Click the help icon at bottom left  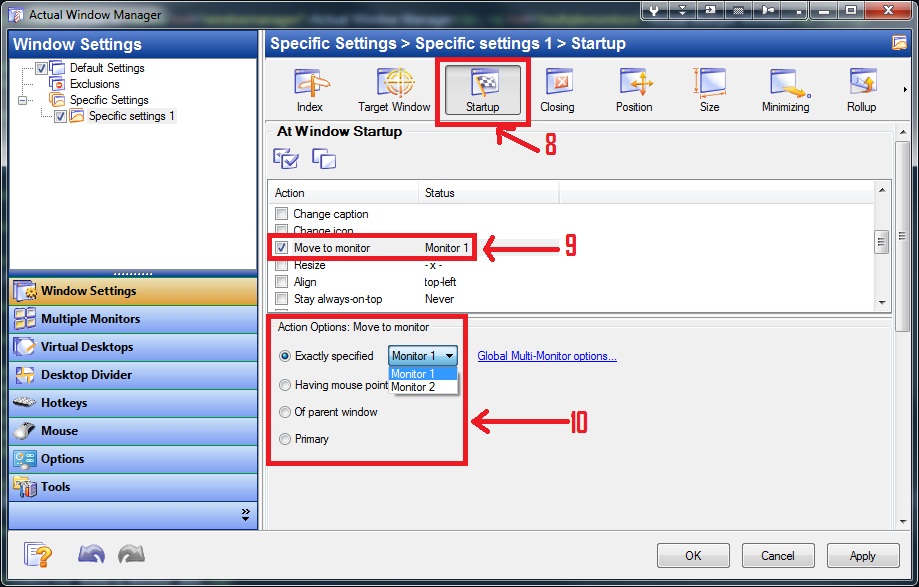[38, 554]
